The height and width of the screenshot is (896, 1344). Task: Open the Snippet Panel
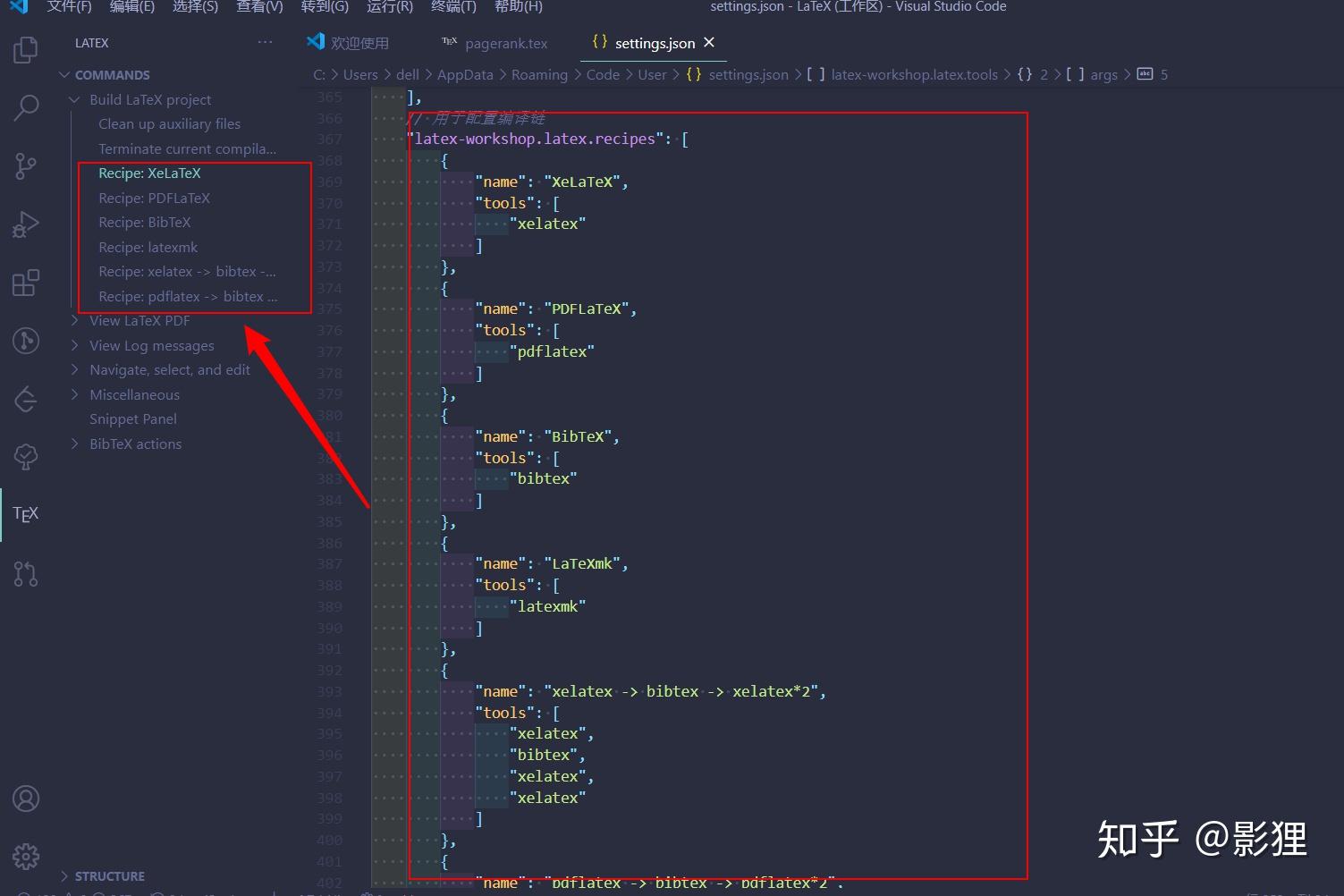coord(132,418)
